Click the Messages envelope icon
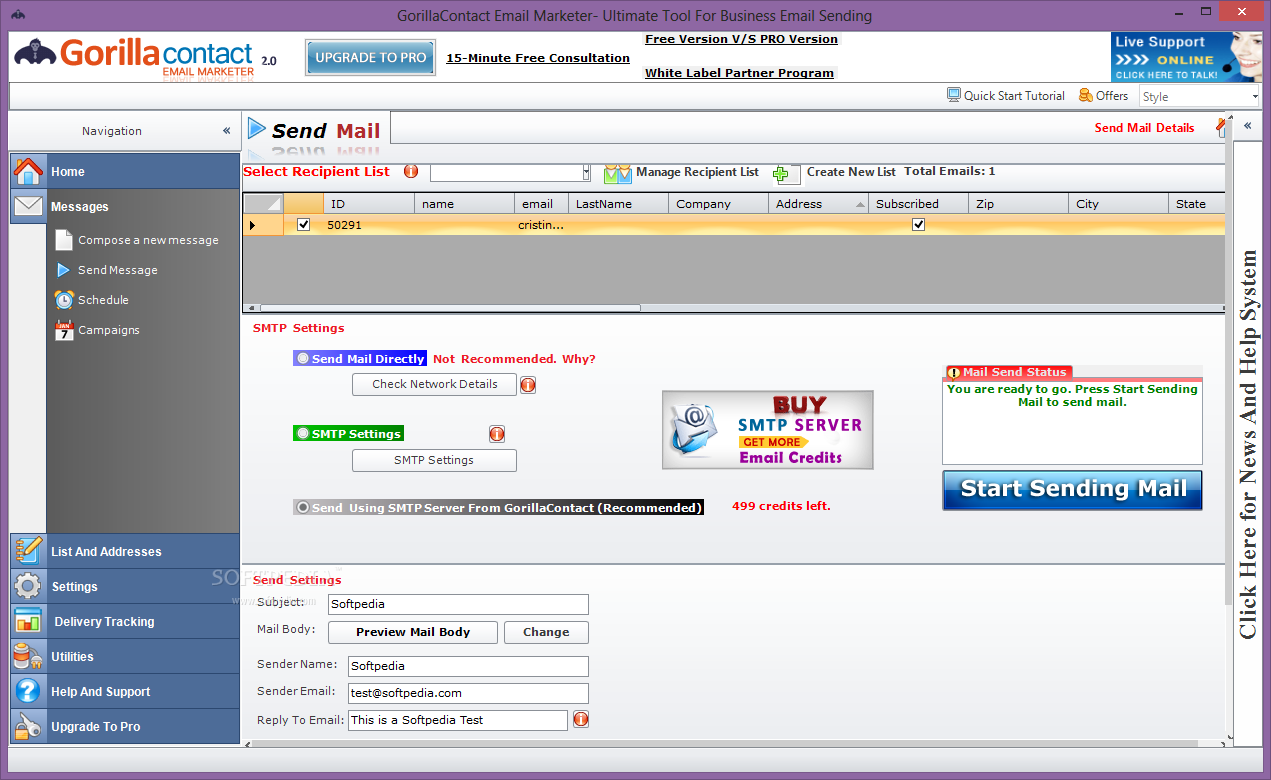Viewport: 1271px width, 780px height. coord(28,206)
